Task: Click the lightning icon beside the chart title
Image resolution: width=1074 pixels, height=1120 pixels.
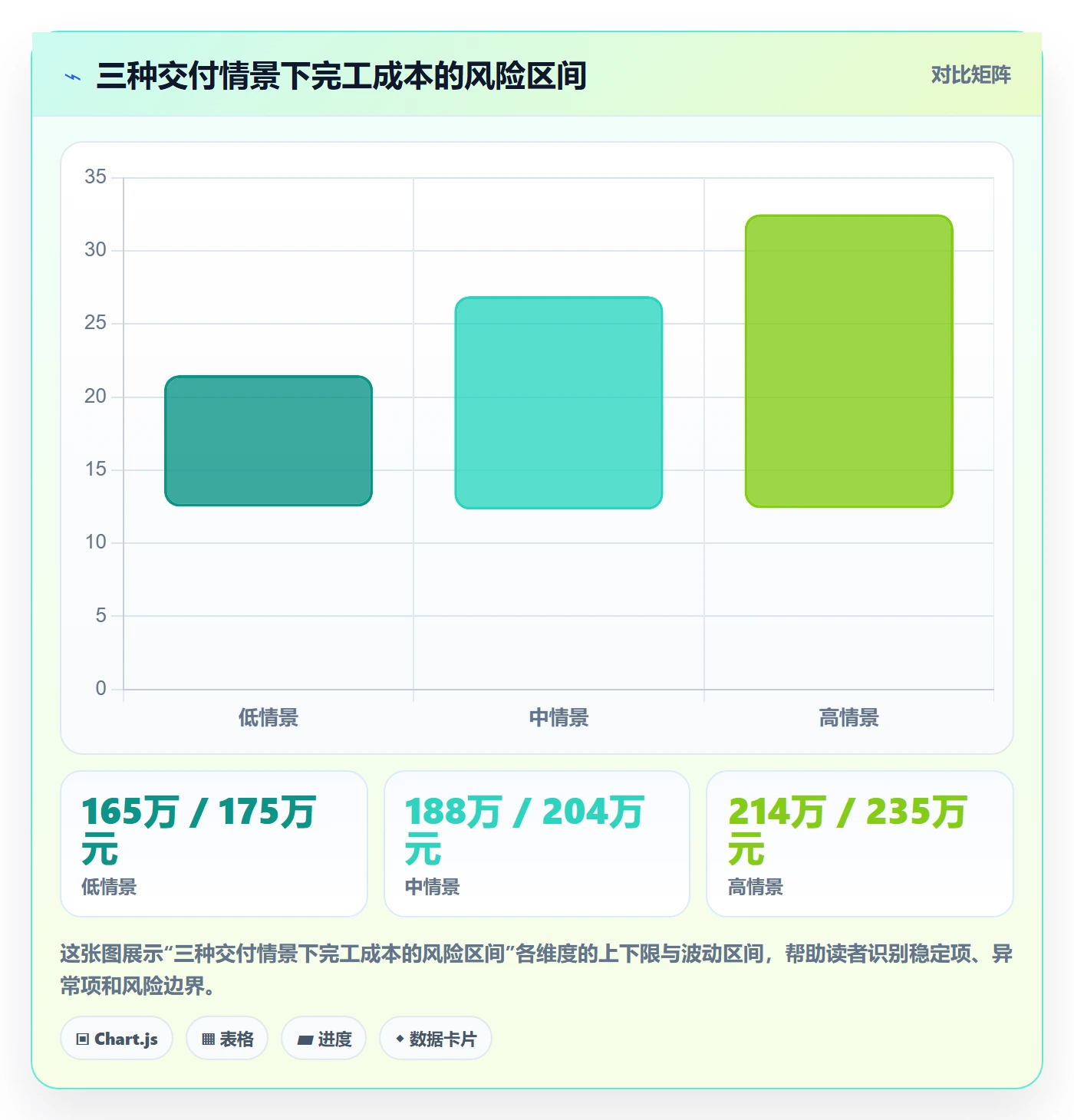Action: tap(73, 77)
